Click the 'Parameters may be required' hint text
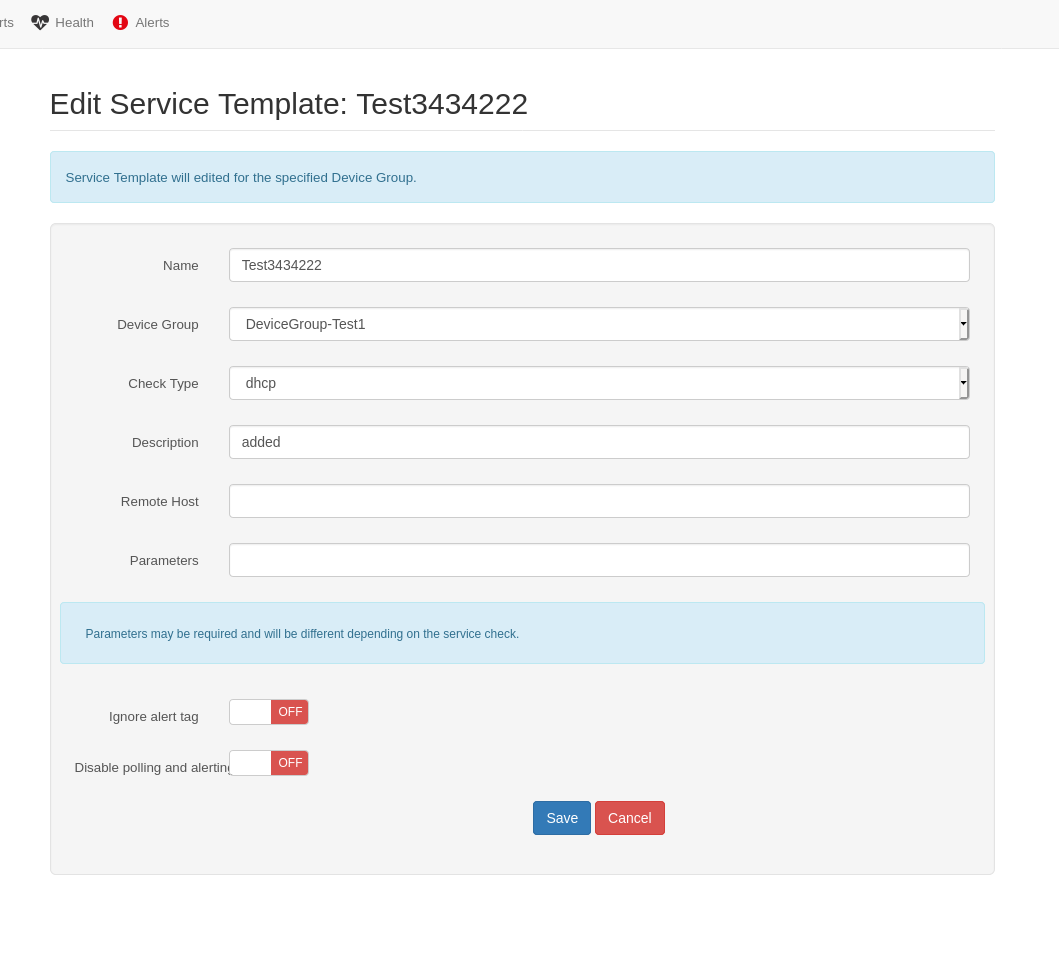Viewport: 1059px width, 965px height. [x=302, y=633]
